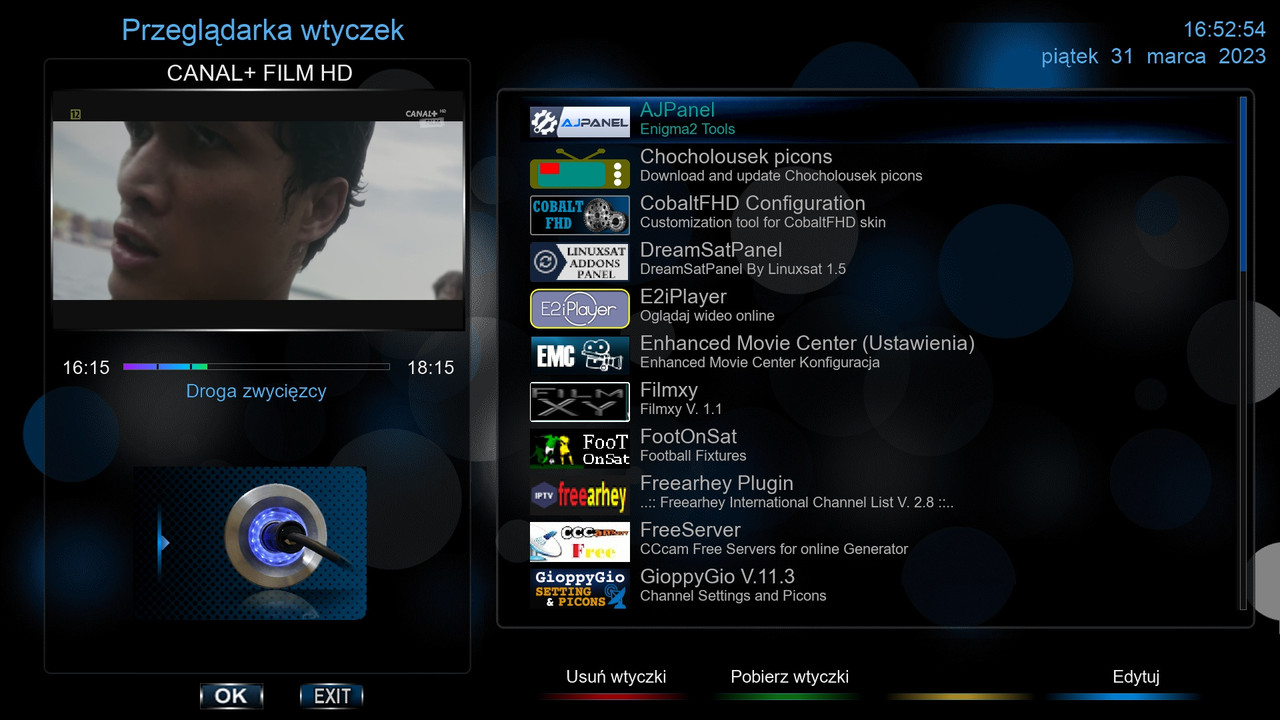Image resolution: width=1280 pixels, height=720 pixels.
Task: Select 'Football Fixtures' description
Action: (695, 456)
